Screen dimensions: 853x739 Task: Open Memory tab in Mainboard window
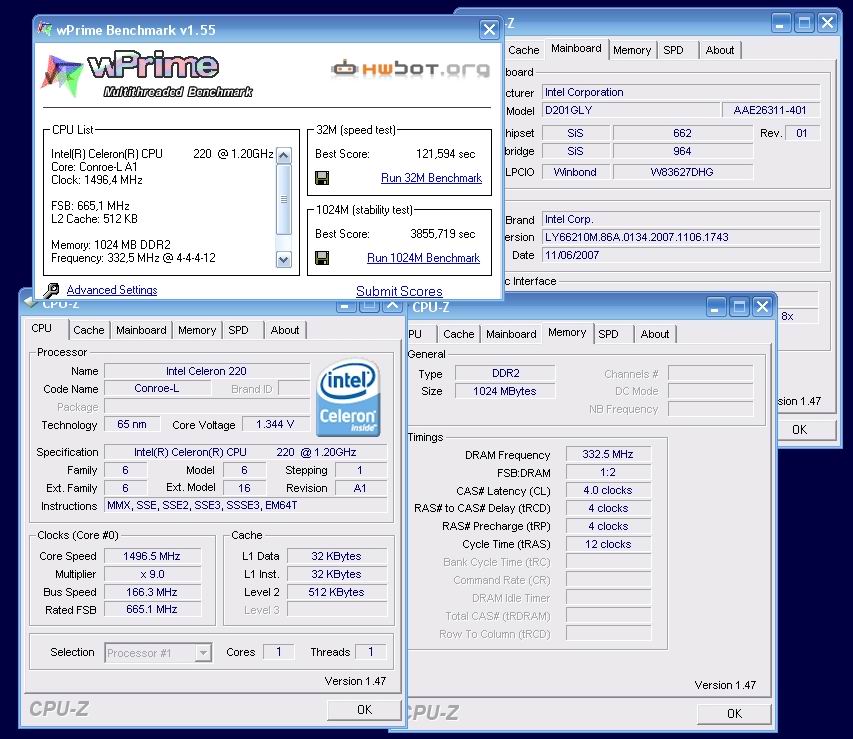[x=632, y=50]
